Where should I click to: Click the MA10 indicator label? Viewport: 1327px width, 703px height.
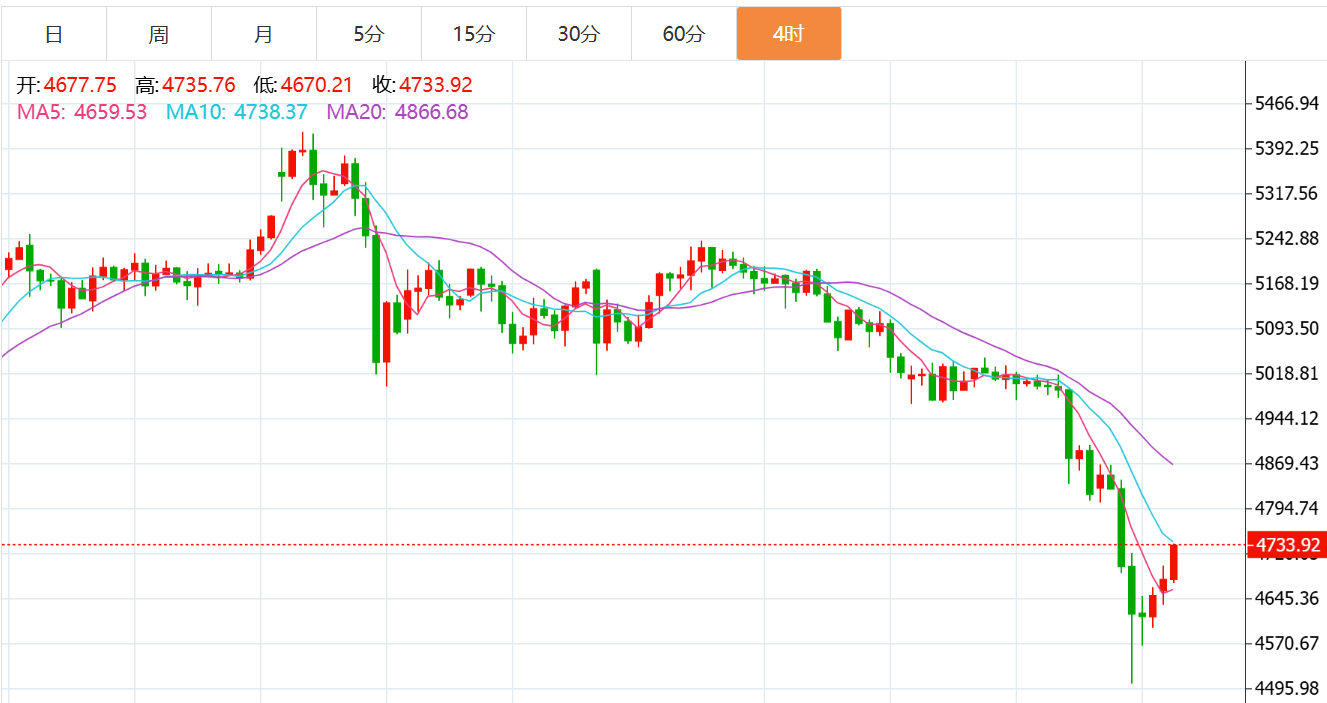click(x=237, y=112)
